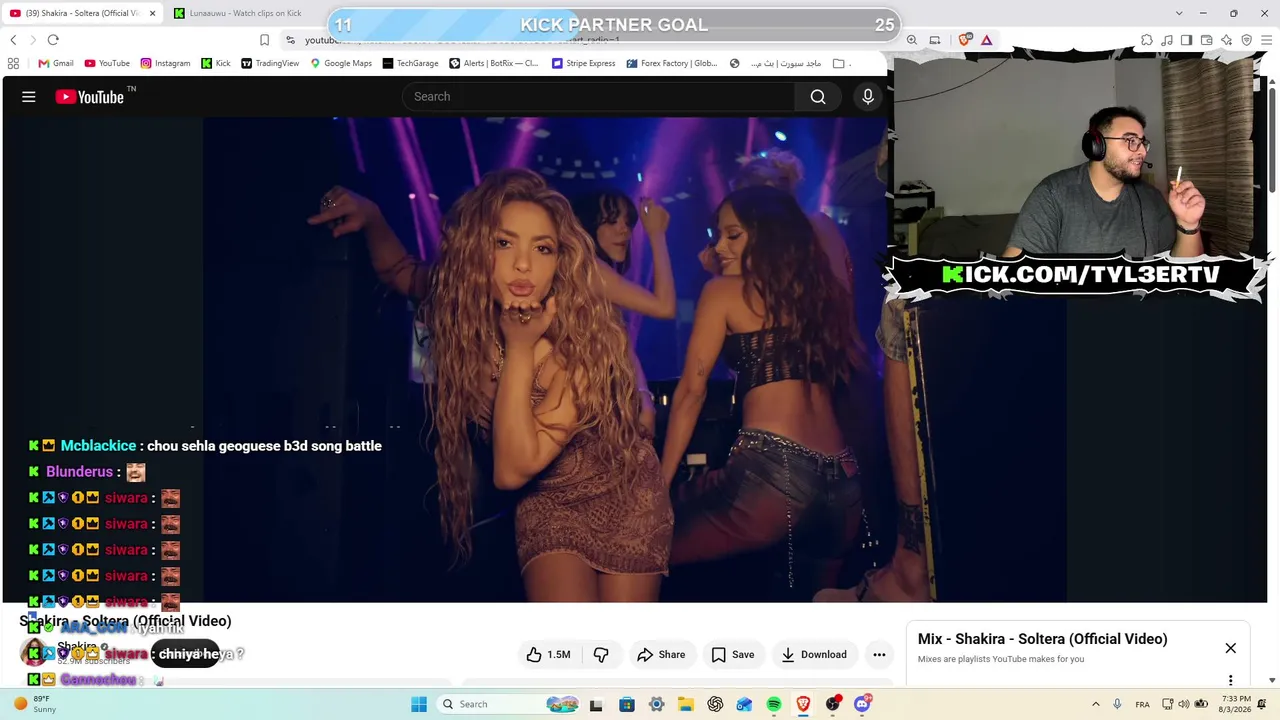
Task: Open the Forex Factory bookmark
Action: pyautogui.click(x=672, y=63)
